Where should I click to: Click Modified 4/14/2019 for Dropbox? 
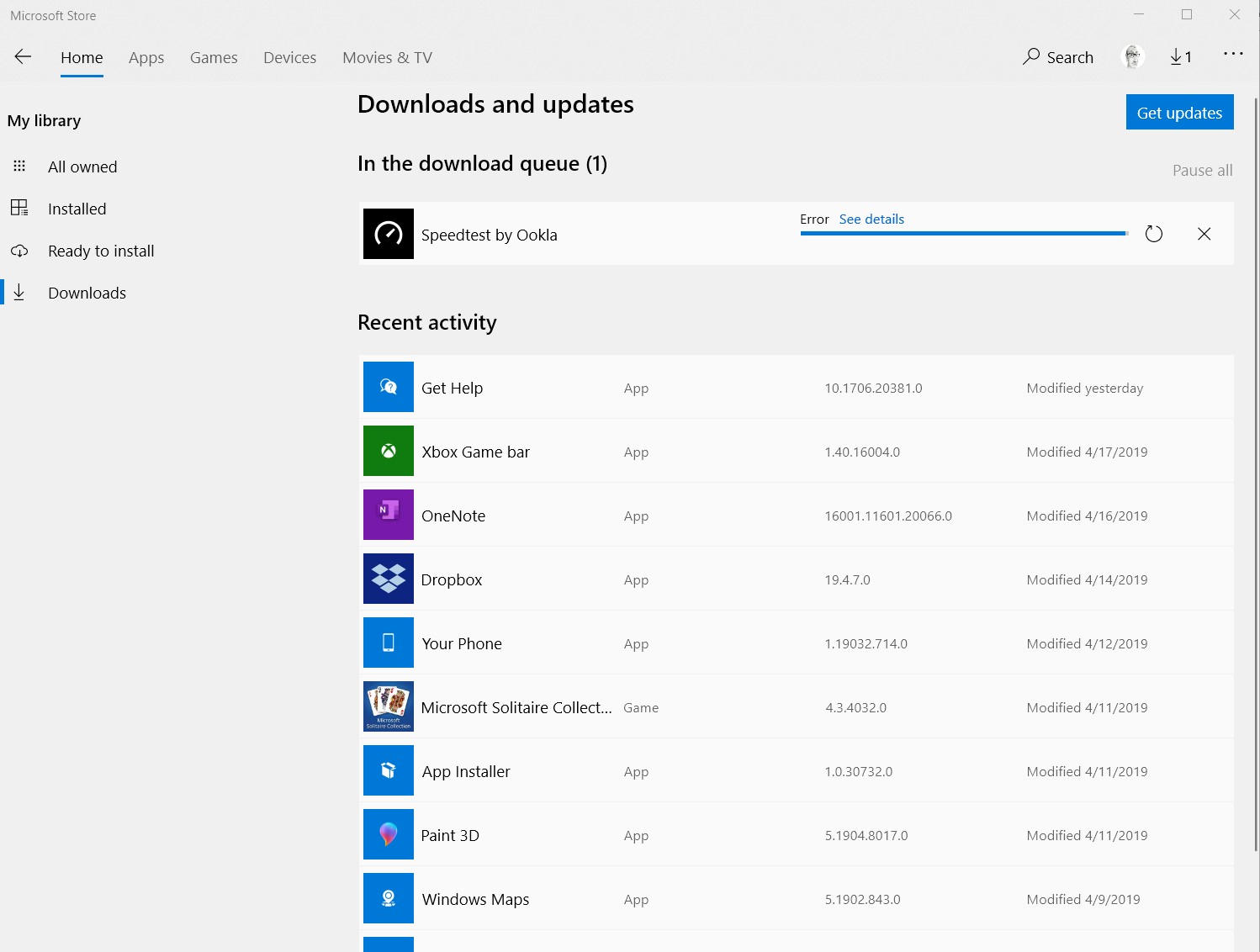pos(1087,579)
